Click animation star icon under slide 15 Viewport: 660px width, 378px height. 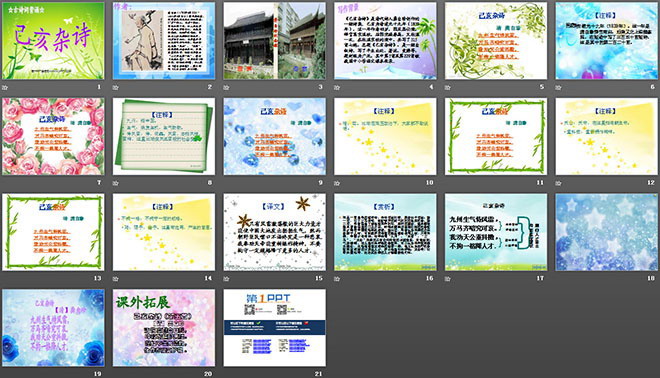226,278
